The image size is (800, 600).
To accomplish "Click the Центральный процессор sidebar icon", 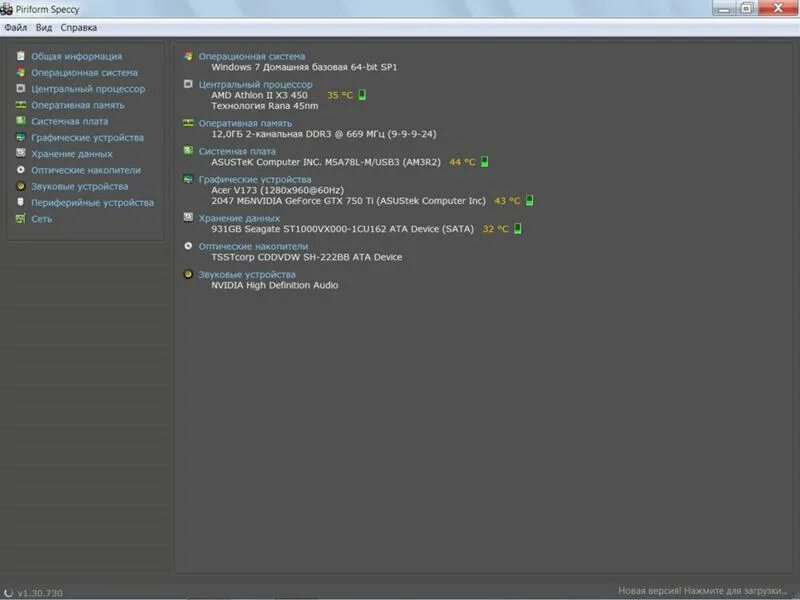I will coord(20,89).
